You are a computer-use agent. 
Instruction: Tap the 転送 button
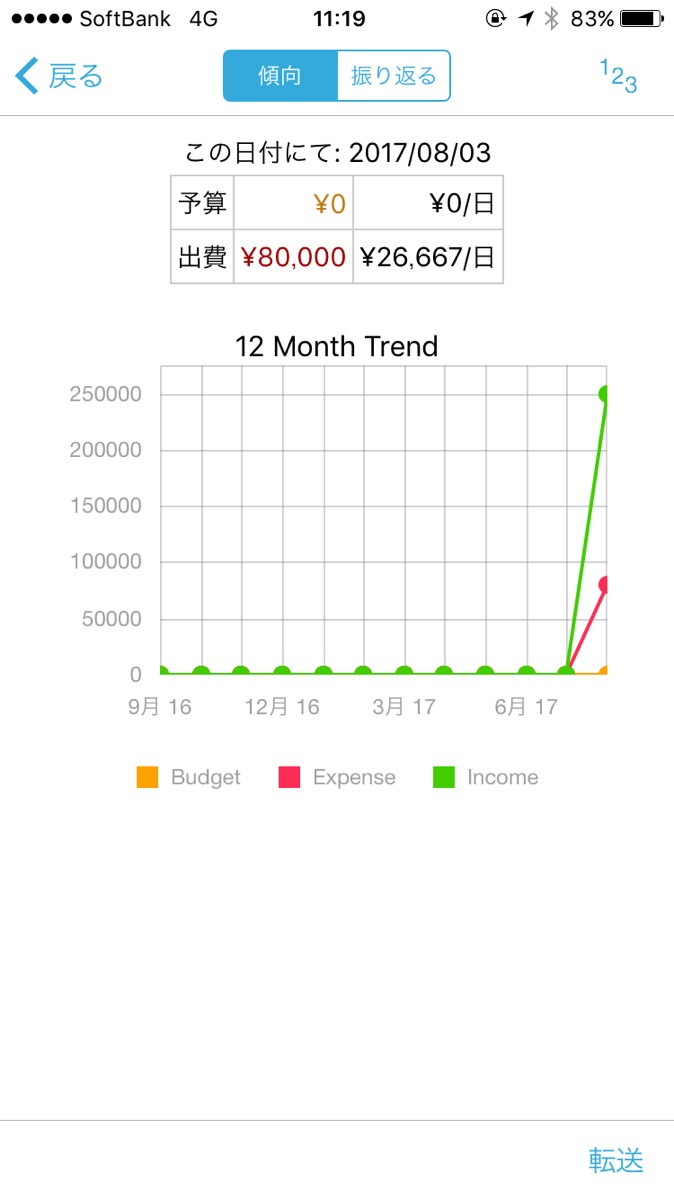tap(616, 1160)
